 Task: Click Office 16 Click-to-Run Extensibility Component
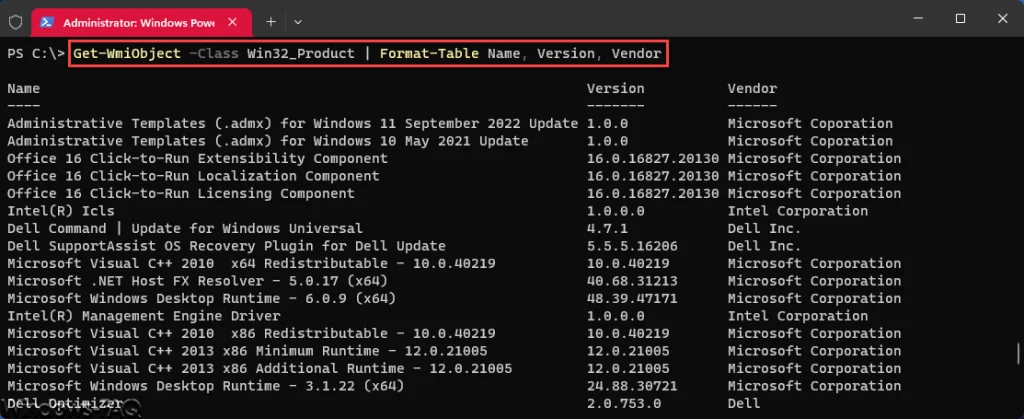(x=197, y=159)
